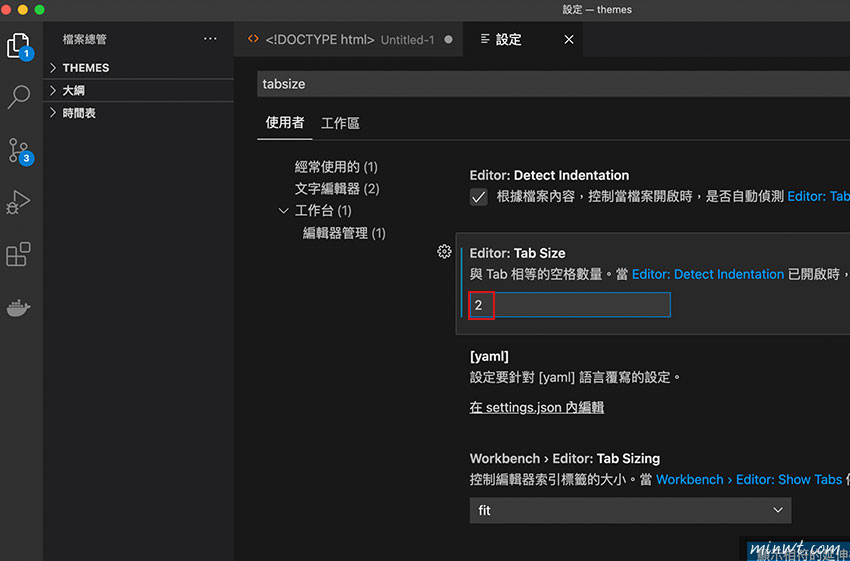850x561 pixels.
Task: Follow the Editor: Tab link under Detect Indentation
Action: click(x=819, y=196)
